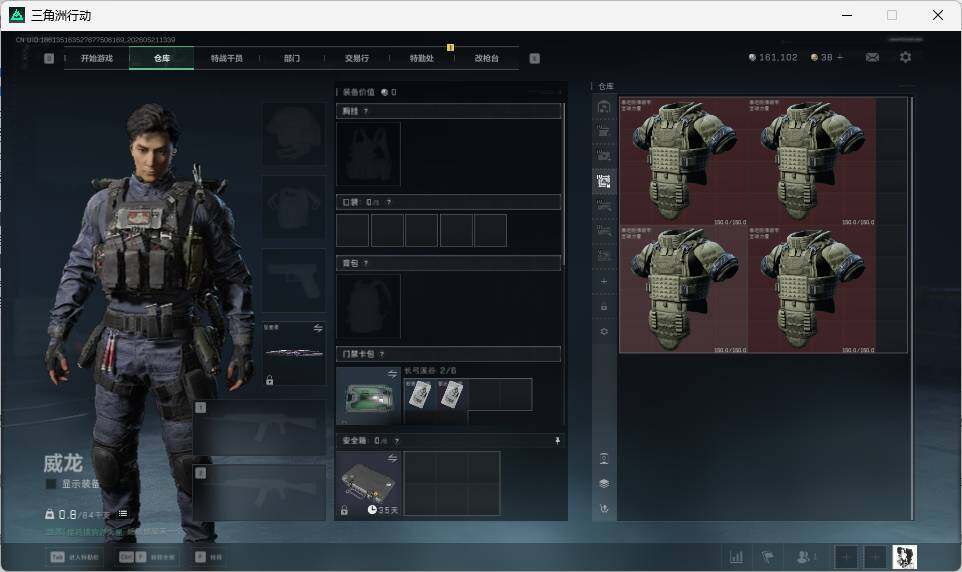Select the empty backpack slot
962x572 pixels.
368,306
